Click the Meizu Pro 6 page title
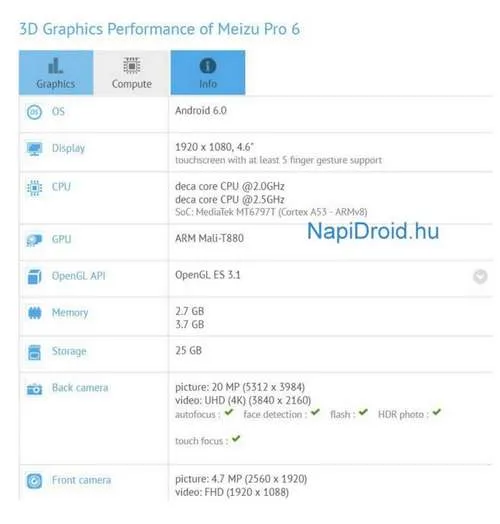The height and width of the screenshot is (524, 500). [x=159, y=29]
